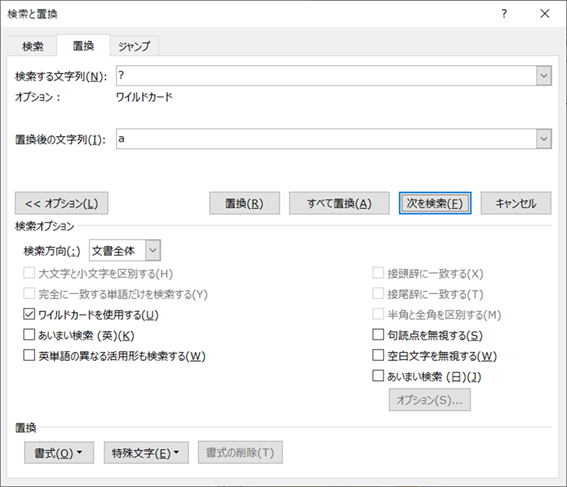Click the キャンセル button

tap(516, 203)
